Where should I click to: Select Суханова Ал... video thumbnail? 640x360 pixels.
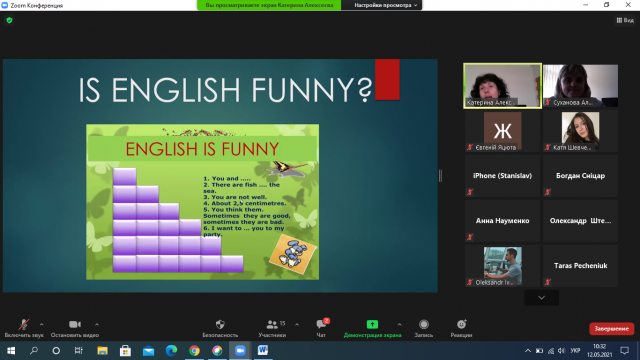[580, 86]
